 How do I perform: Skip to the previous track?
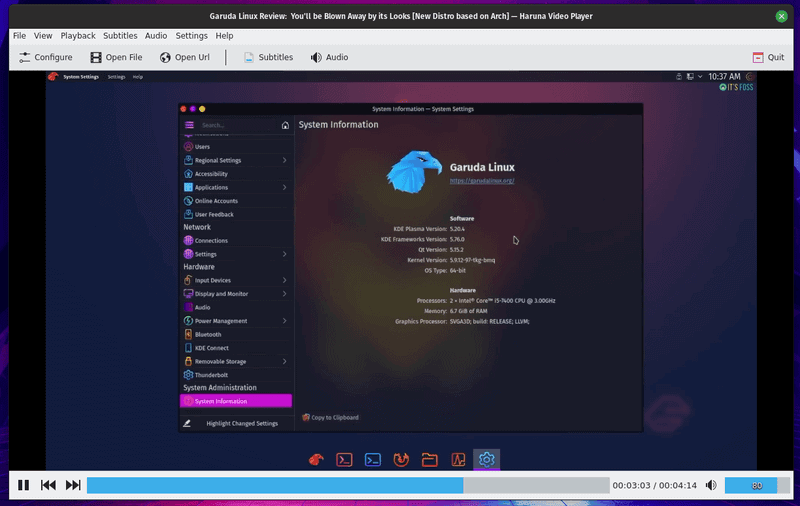[48, 485]
